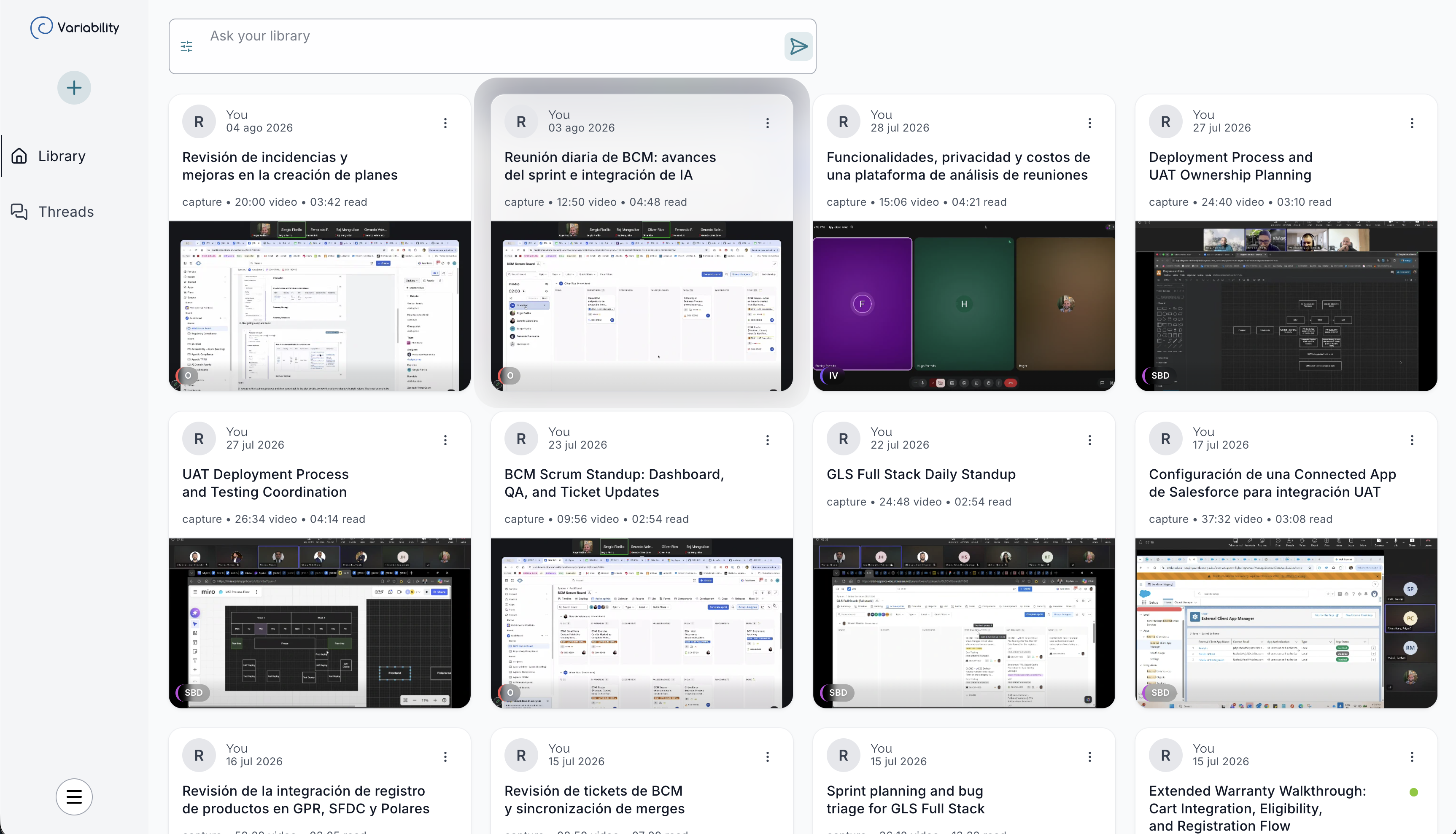Click the O badge on Reunión diaria de BCM thumbnail
This screenshot has width=1456, height=834.
tap(510, 376)
